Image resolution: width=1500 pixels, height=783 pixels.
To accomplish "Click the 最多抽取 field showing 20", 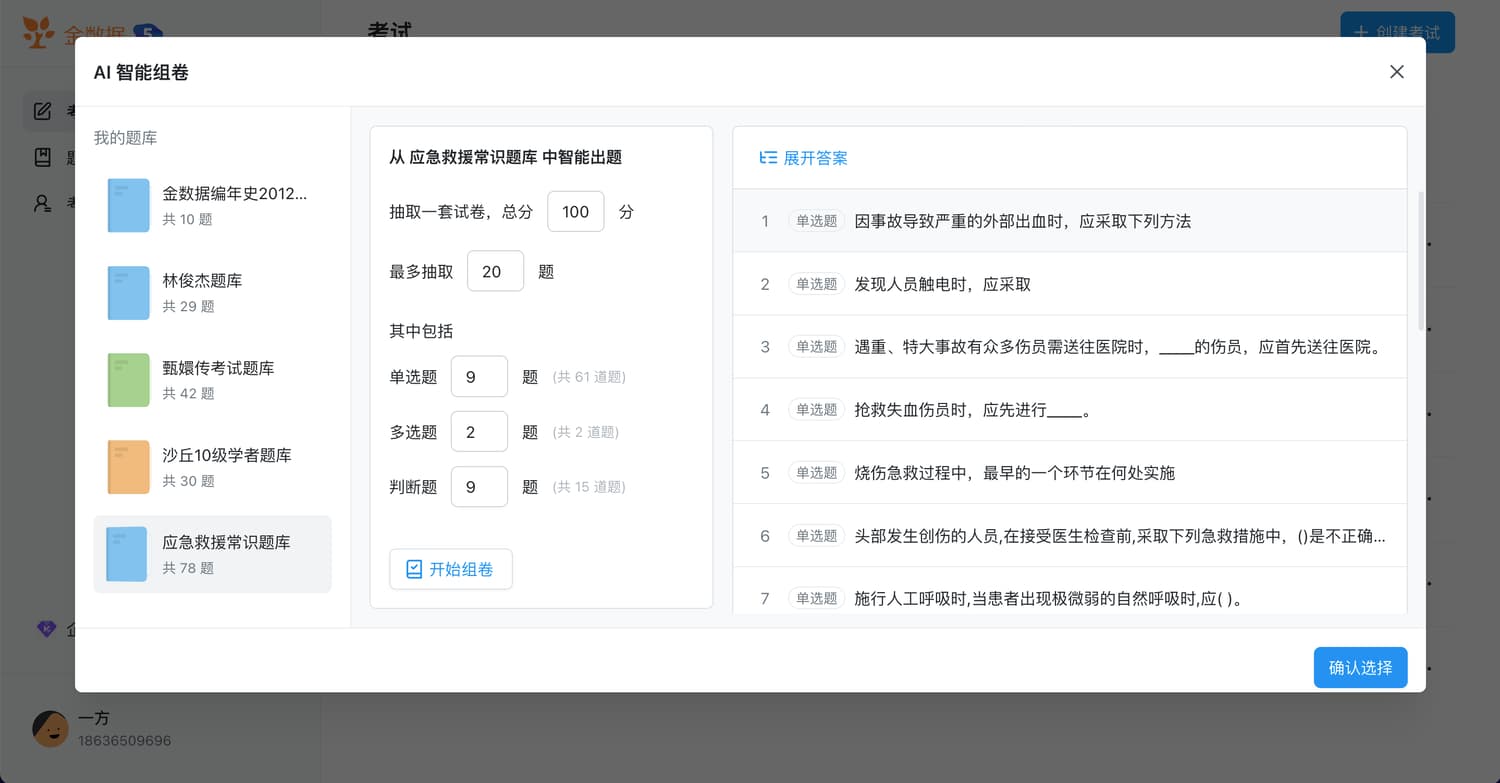I will click(x=495, y=271).
